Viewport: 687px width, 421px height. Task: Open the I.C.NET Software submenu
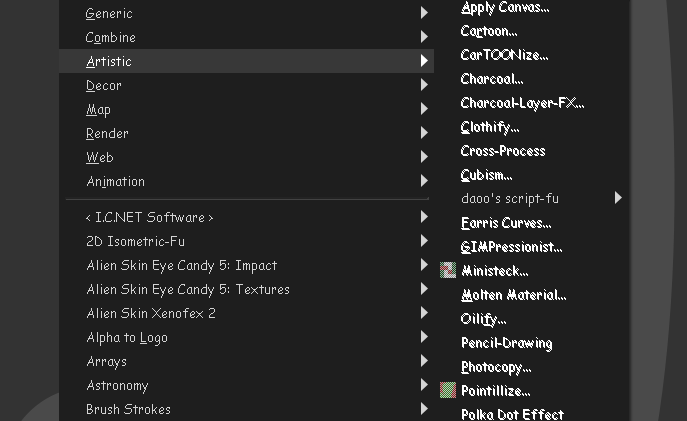[247, 217]
